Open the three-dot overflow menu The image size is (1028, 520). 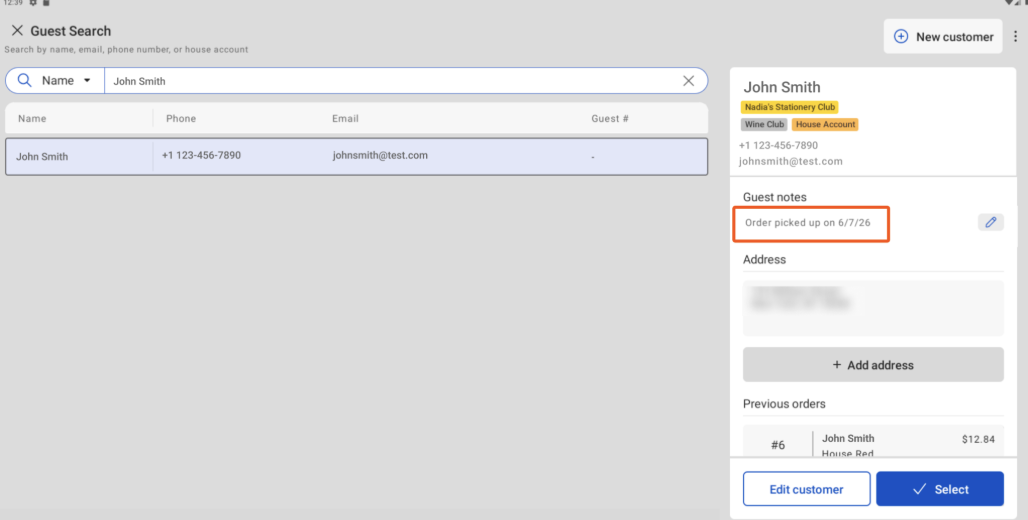pos(1016,37)
